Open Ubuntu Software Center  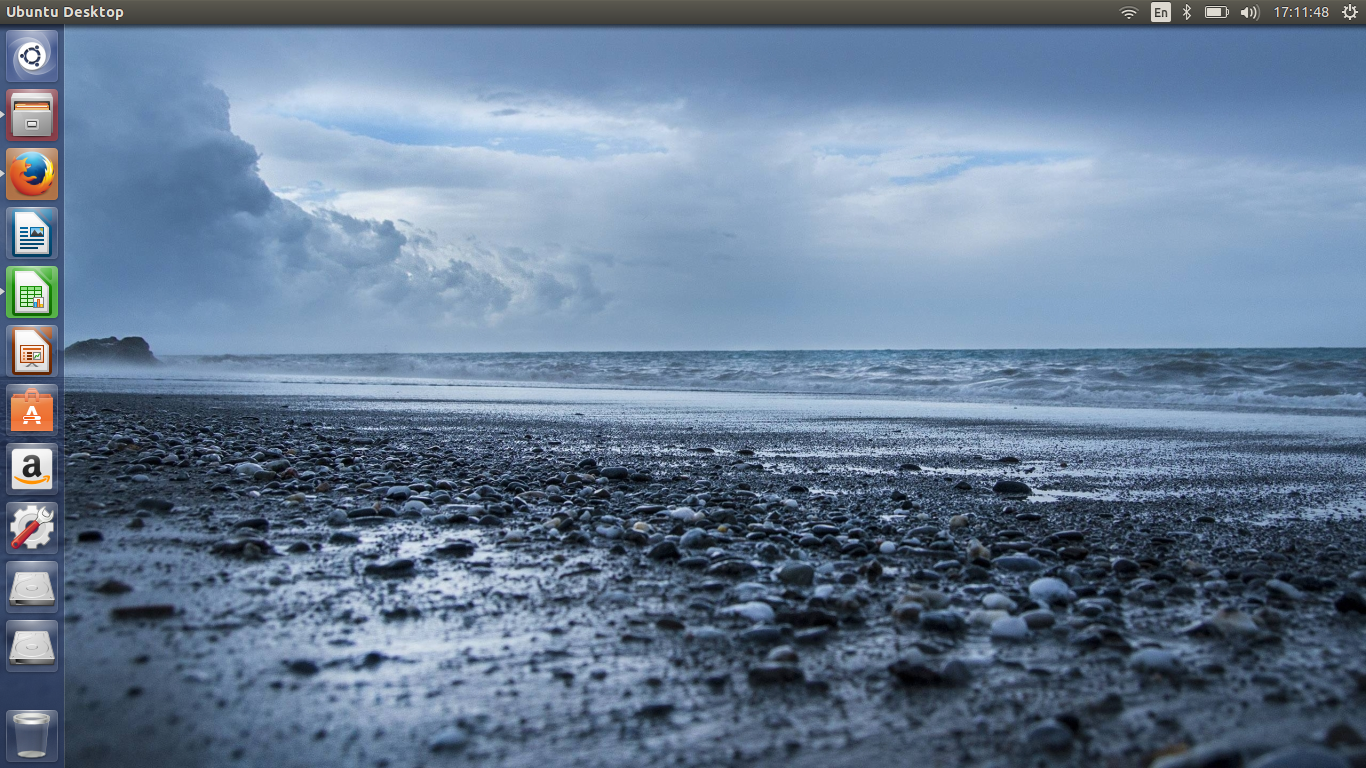(32, 410)
